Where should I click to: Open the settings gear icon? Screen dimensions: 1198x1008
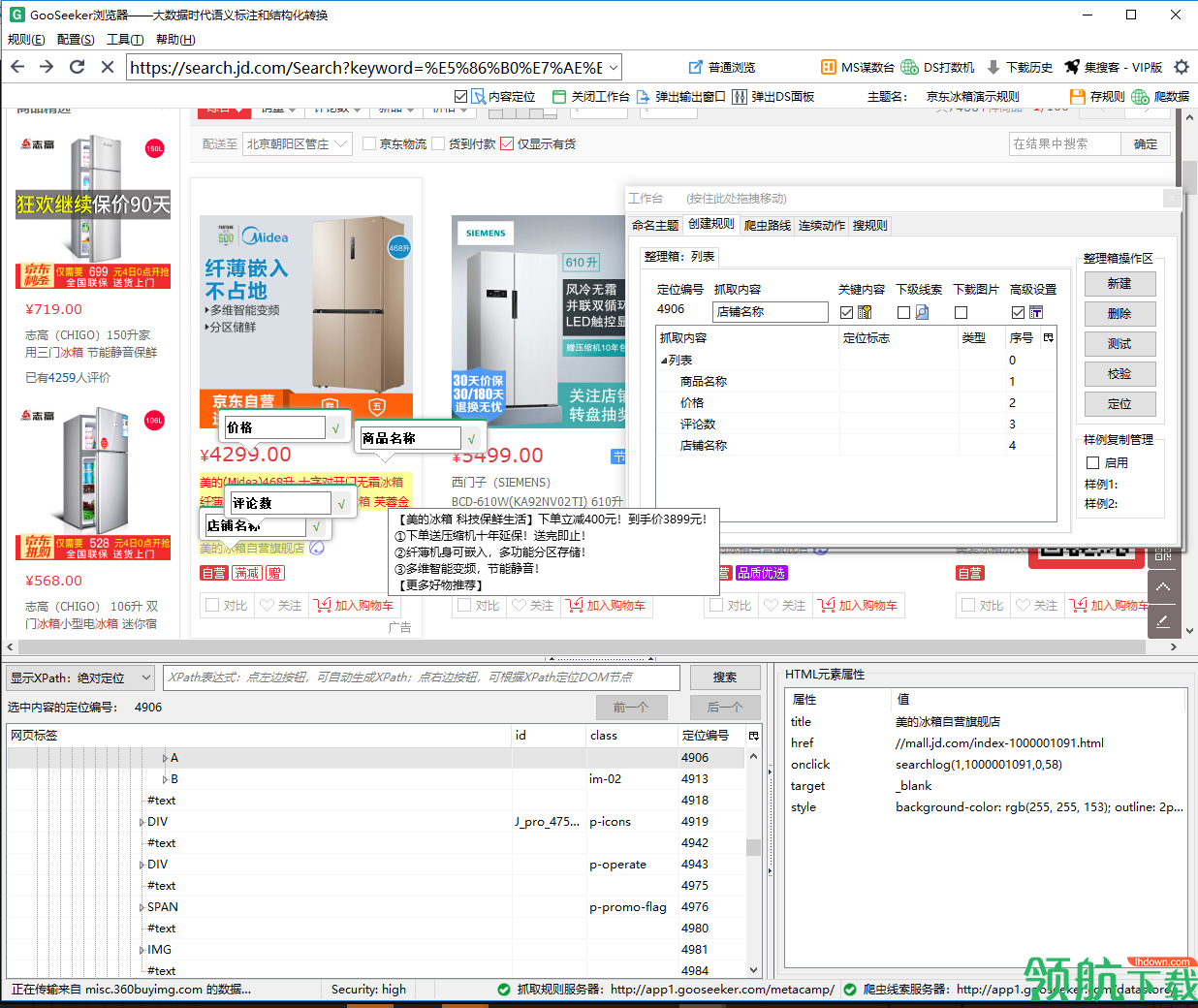pyautogui.click(x=1182, y=67)
